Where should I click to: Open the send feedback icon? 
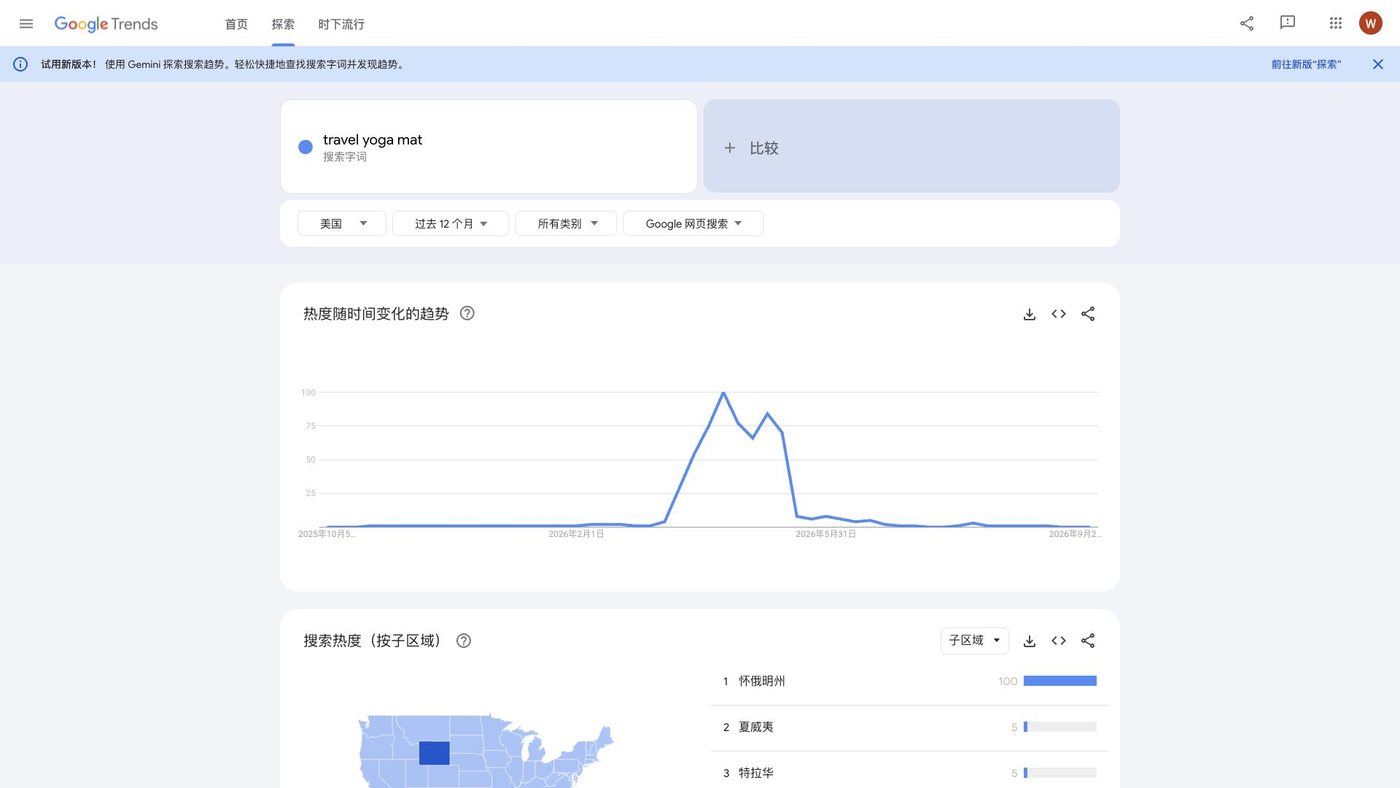(x=1288, y=23)
